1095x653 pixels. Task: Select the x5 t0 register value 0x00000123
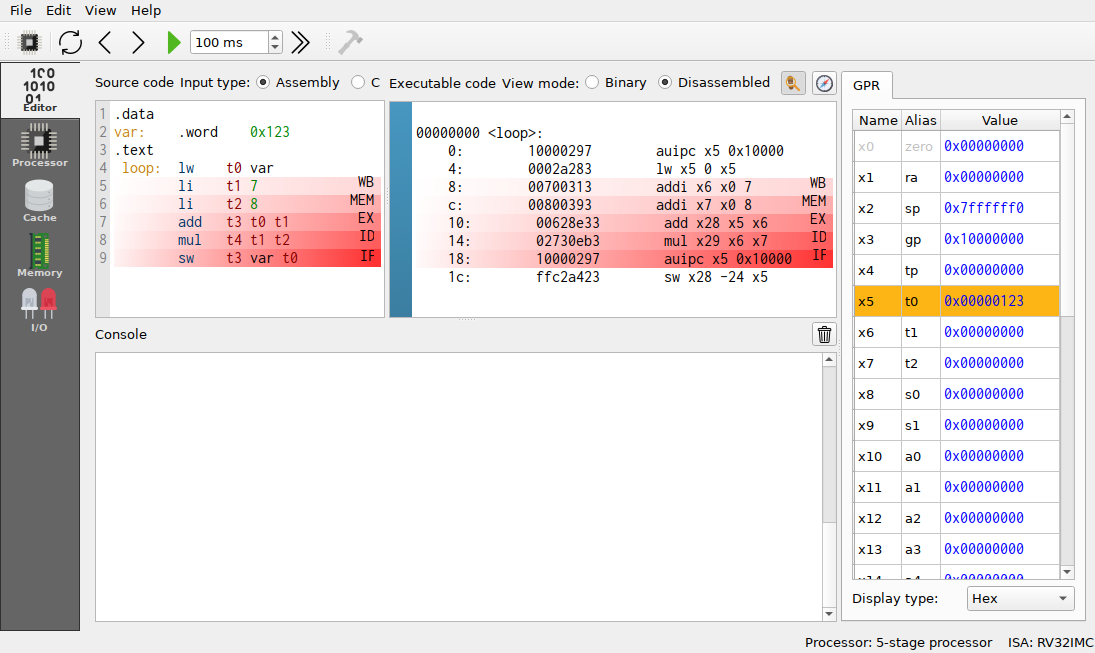(999, 301)
